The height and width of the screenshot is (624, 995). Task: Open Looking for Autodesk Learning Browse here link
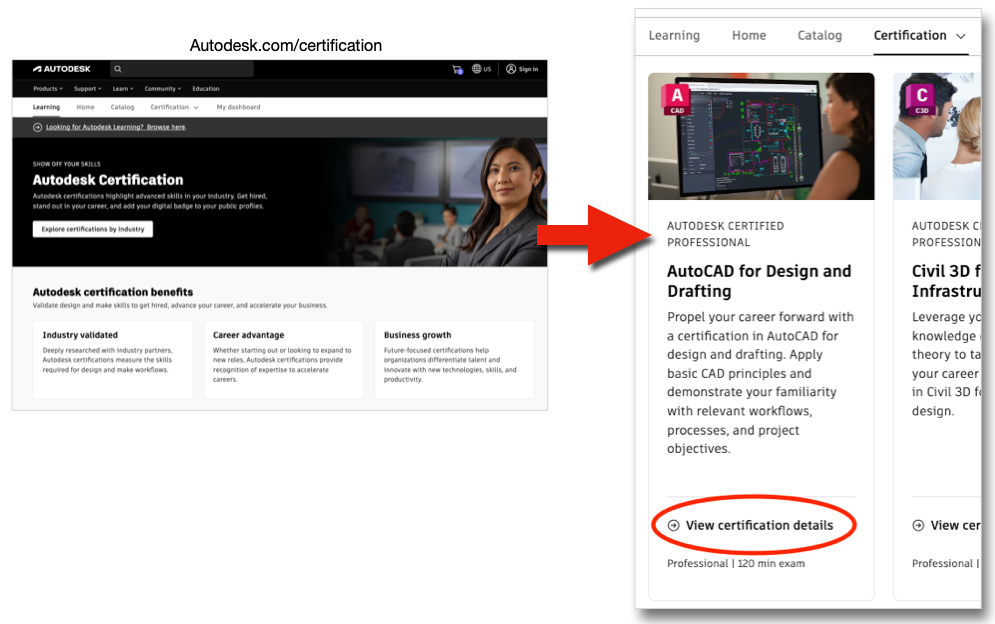coord(115,127)
